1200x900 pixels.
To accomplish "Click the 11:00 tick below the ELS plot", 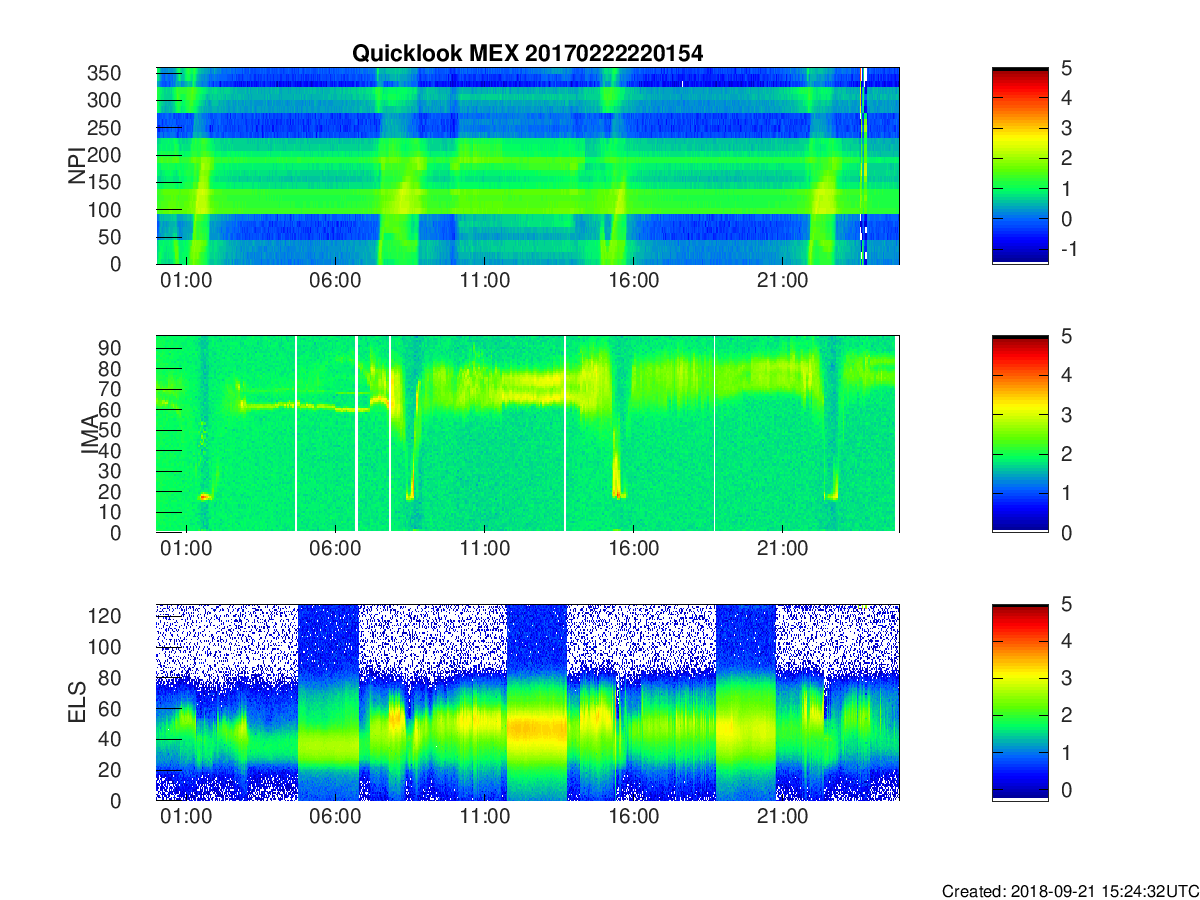I will [484, 817].
